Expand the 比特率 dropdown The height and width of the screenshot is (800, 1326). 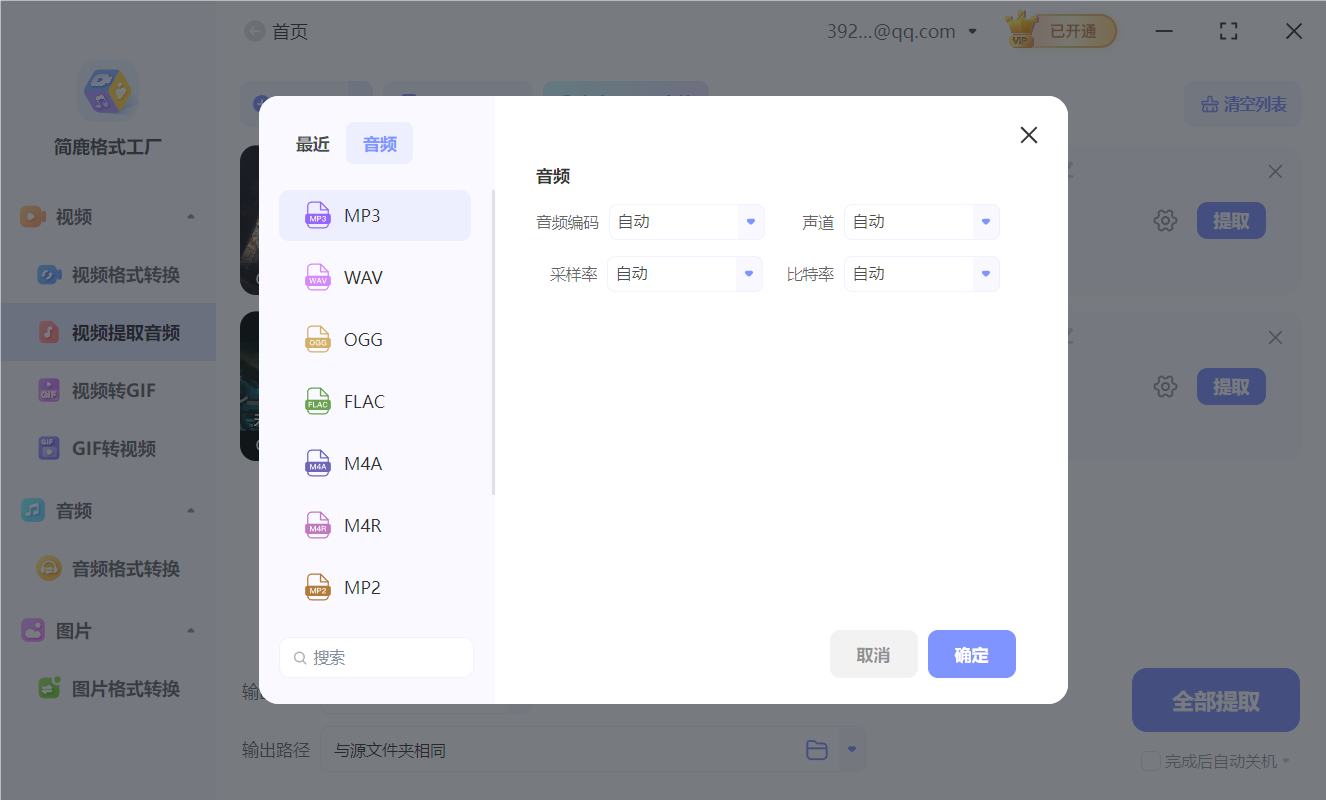pos(921,273)
